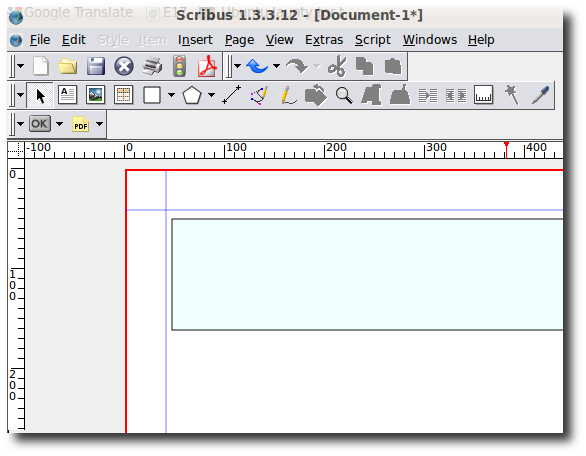The image size is (586, 456).
Task: Expand the polygon tool dropdown arrow
Action: click(x=211, y=95)
